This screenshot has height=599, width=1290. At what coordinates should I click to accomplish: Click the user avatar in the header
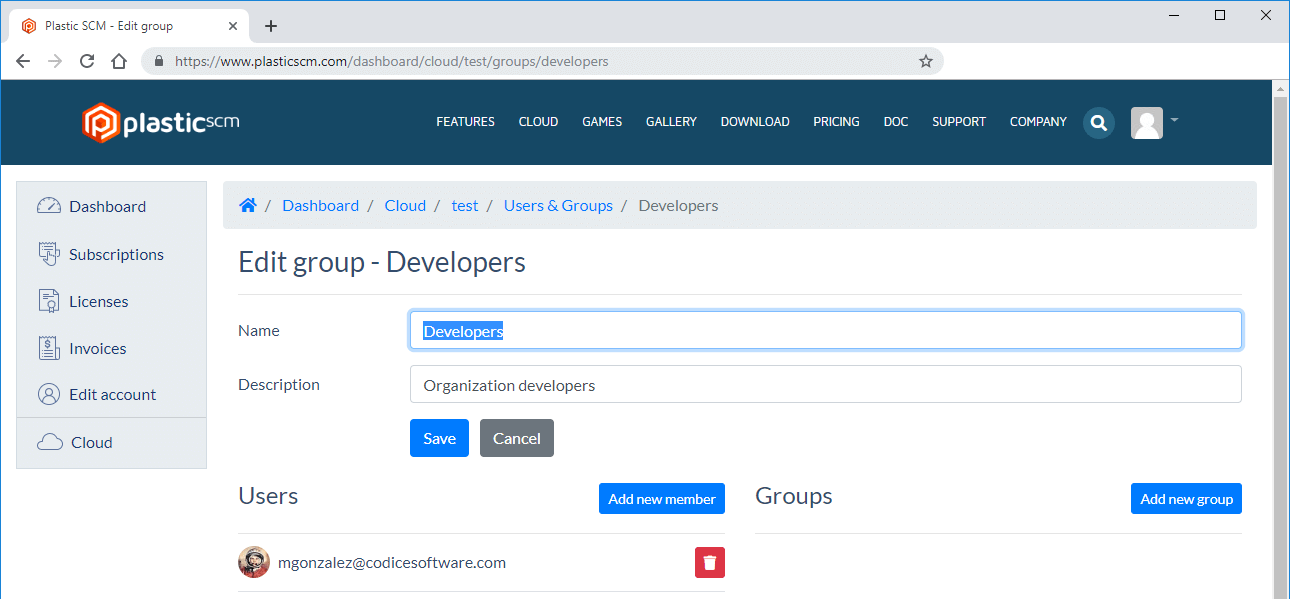click(1147, 123)
